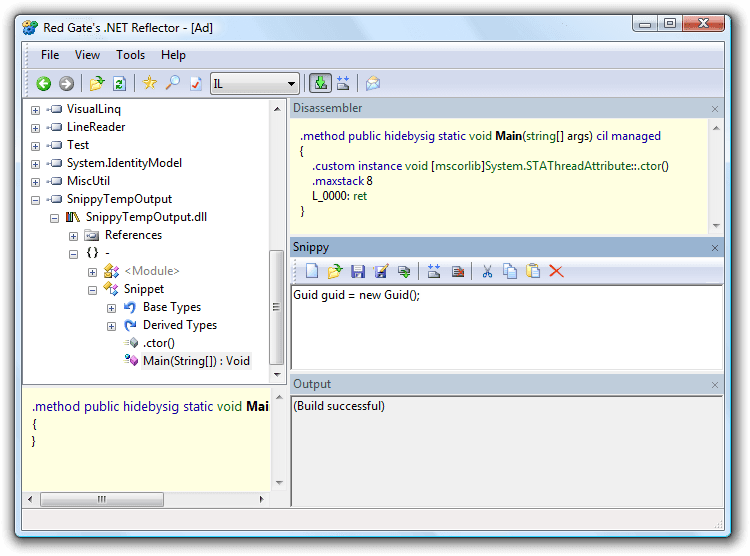Expand the Base Types node
This screenshot has width=750, height=556.
click(x=112, y=308)
